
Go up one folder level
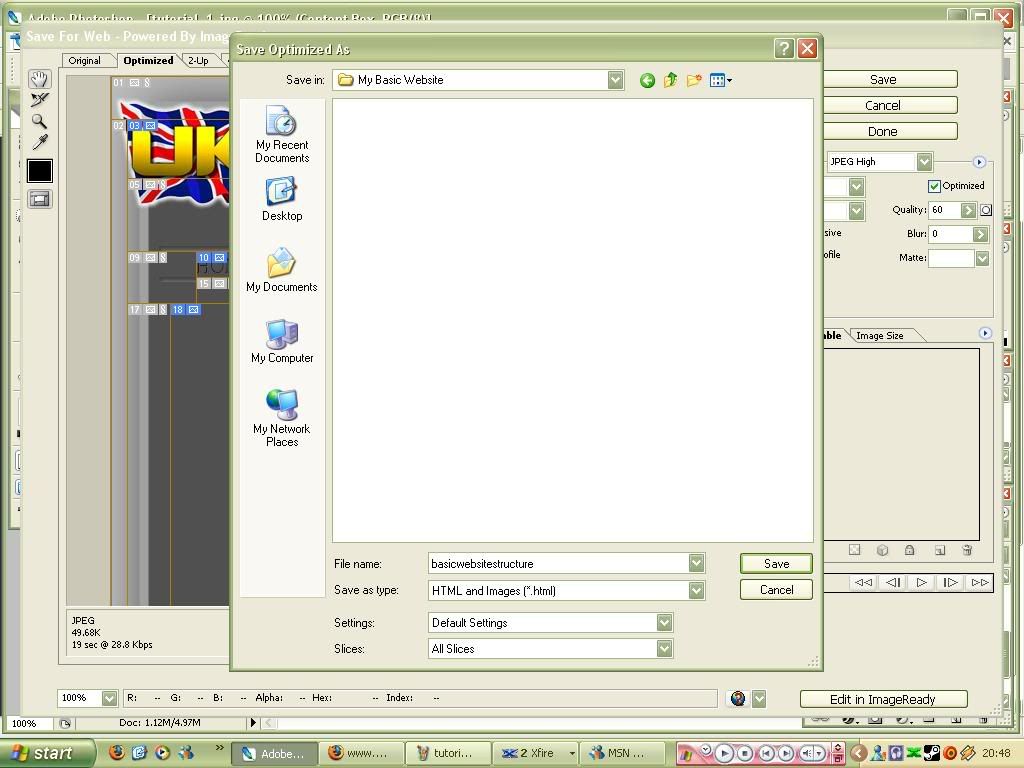click(x=670, y=80)
